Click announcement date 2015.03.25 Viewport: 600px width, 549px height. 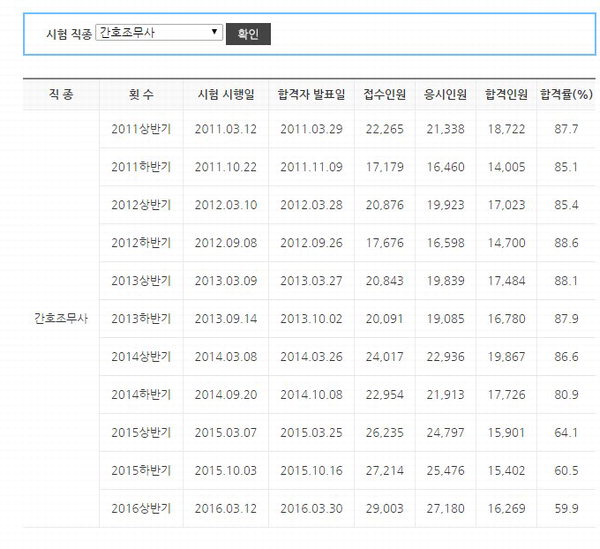[x=311, y=433]
